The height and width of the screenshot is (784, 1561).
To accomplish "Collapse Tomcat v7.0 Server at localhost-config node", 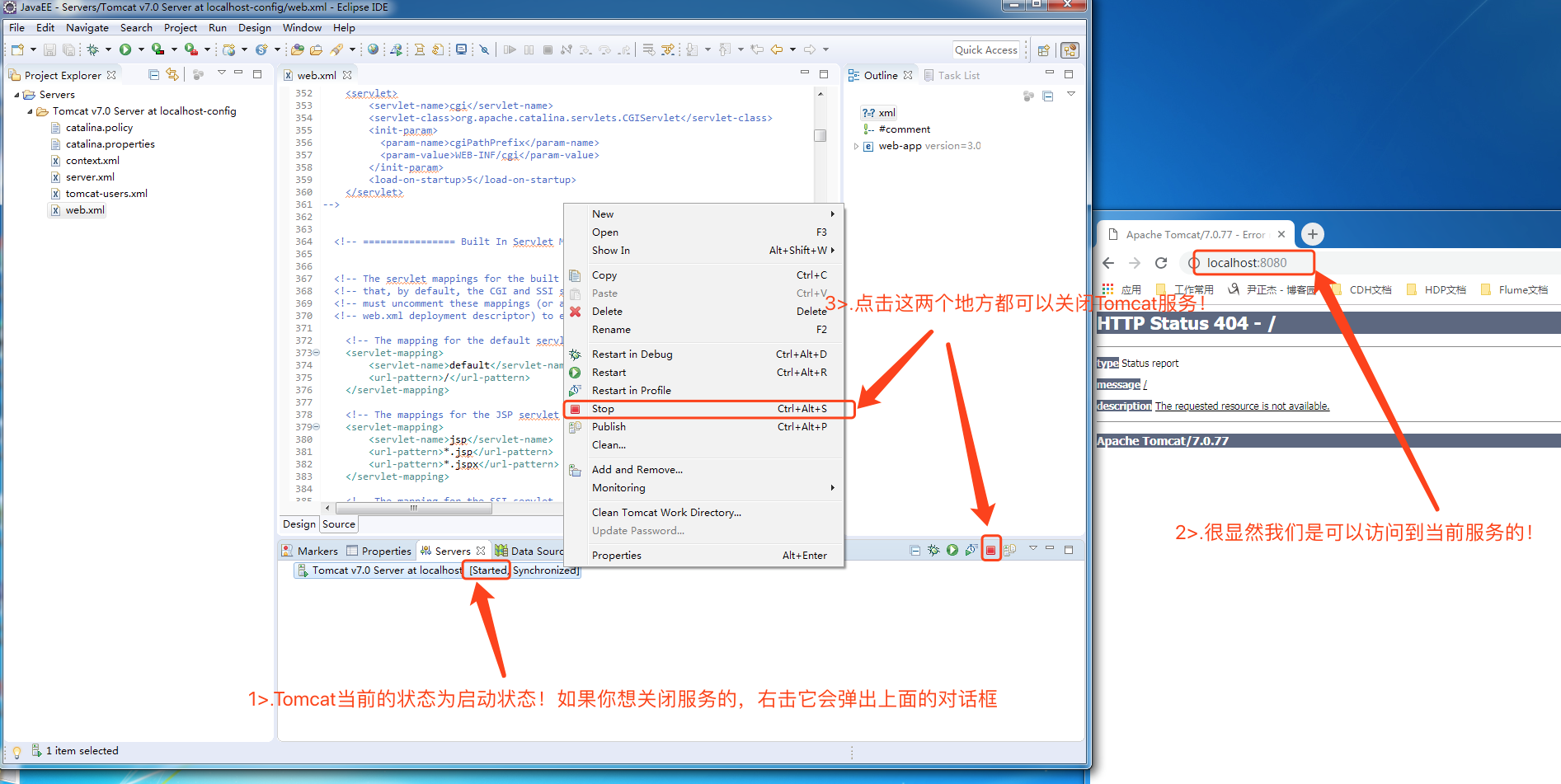I will (x=31, y=111).
